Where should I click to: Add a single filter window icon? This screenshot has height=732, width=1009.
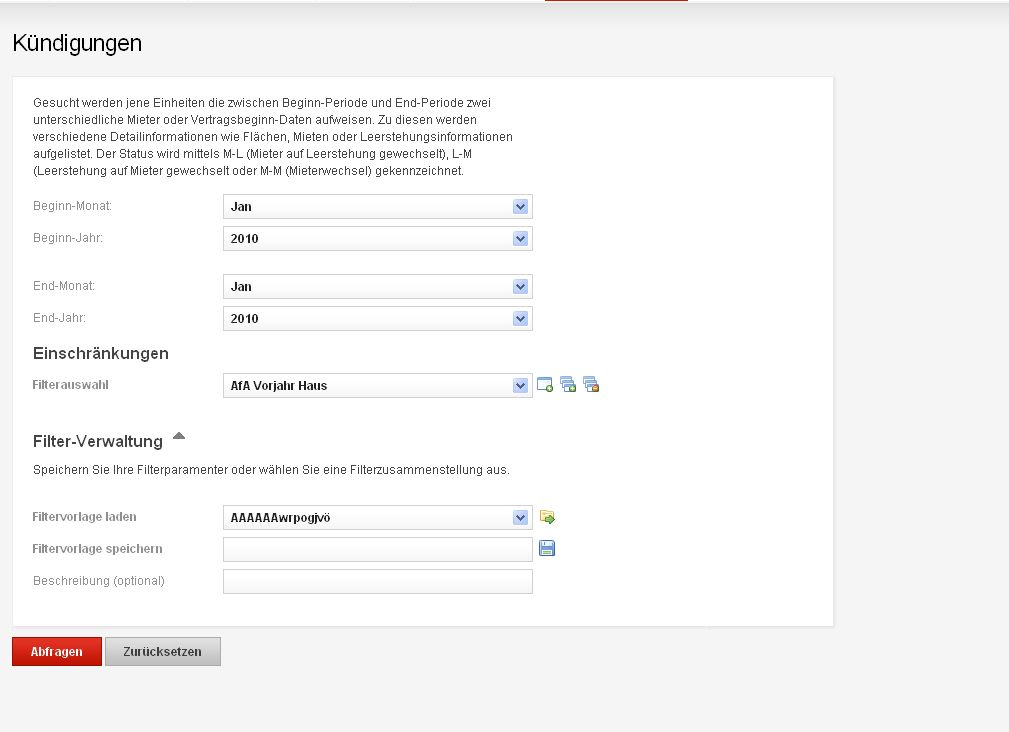pyautogui.click(x=545, y=385)
